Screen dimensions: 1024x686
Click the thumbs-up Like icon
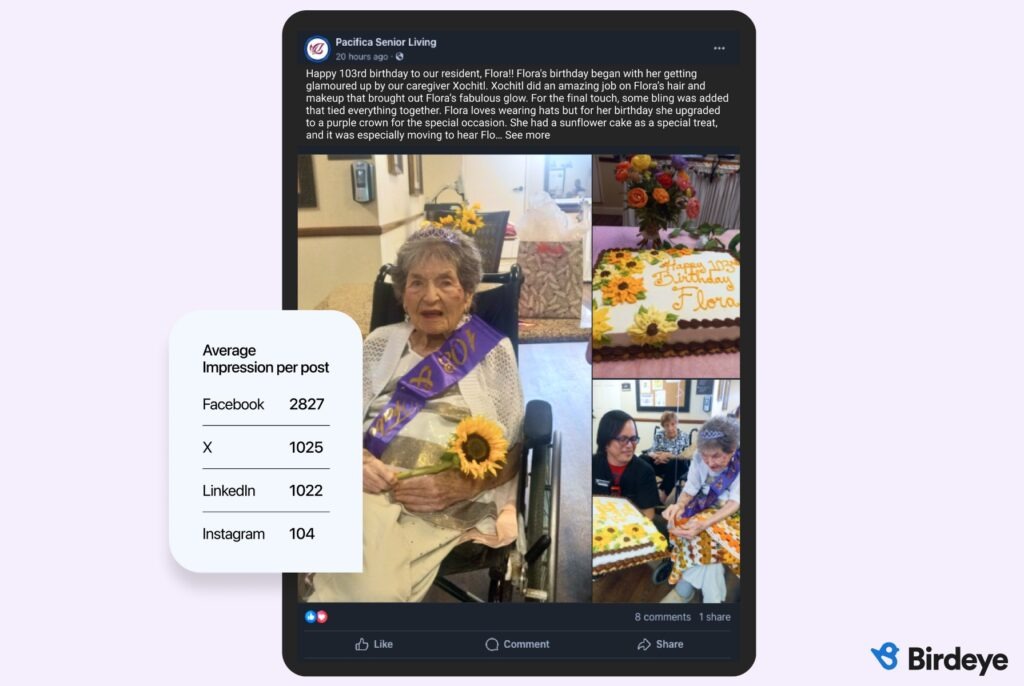(362, 644)
